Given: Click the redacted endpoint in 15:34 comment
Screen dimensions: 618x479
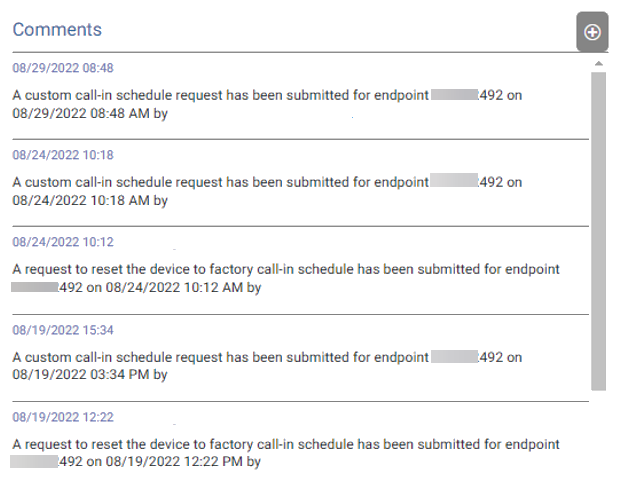Looking at the screenshot, I should click(x=454, y=357).
